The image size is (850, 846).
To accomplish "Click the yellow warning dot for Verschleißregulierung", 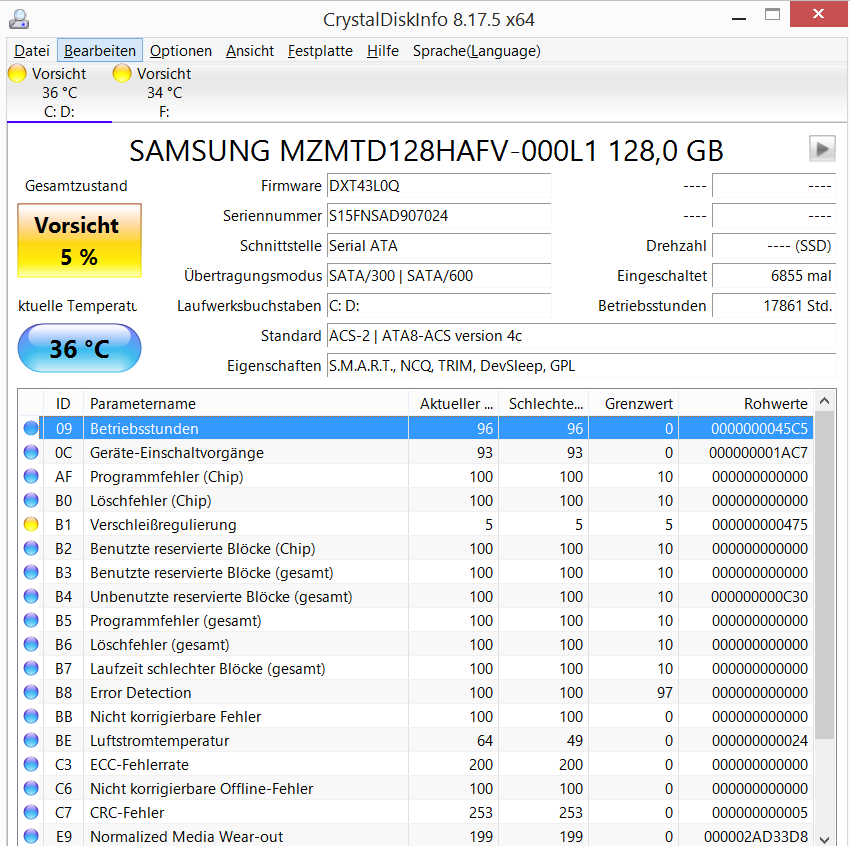I will [x=31, y=524].
